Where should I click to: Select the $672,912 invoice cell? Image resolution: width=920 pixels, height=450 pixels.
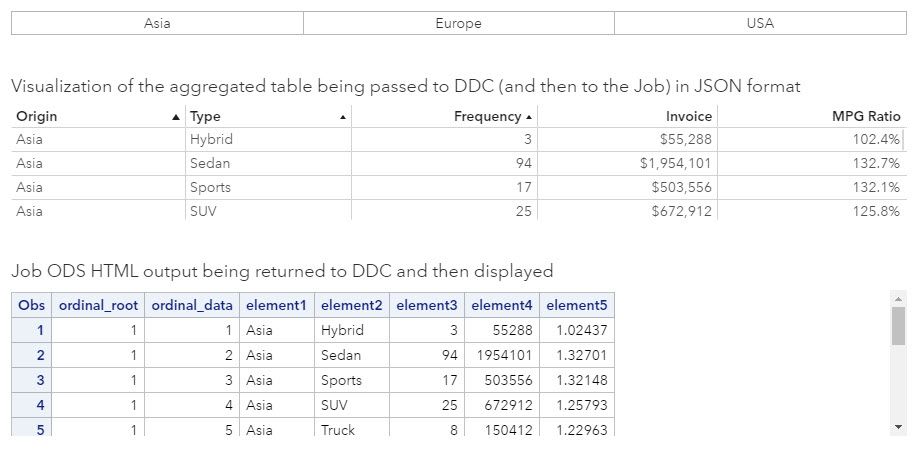[682, 211]
